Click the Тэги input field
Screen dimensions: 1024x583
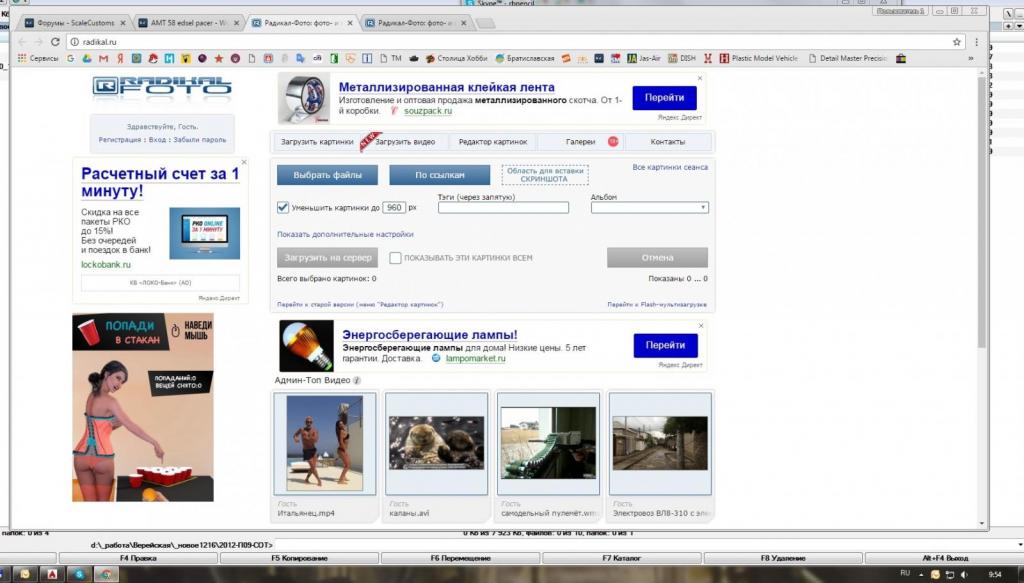coord(503,208)
